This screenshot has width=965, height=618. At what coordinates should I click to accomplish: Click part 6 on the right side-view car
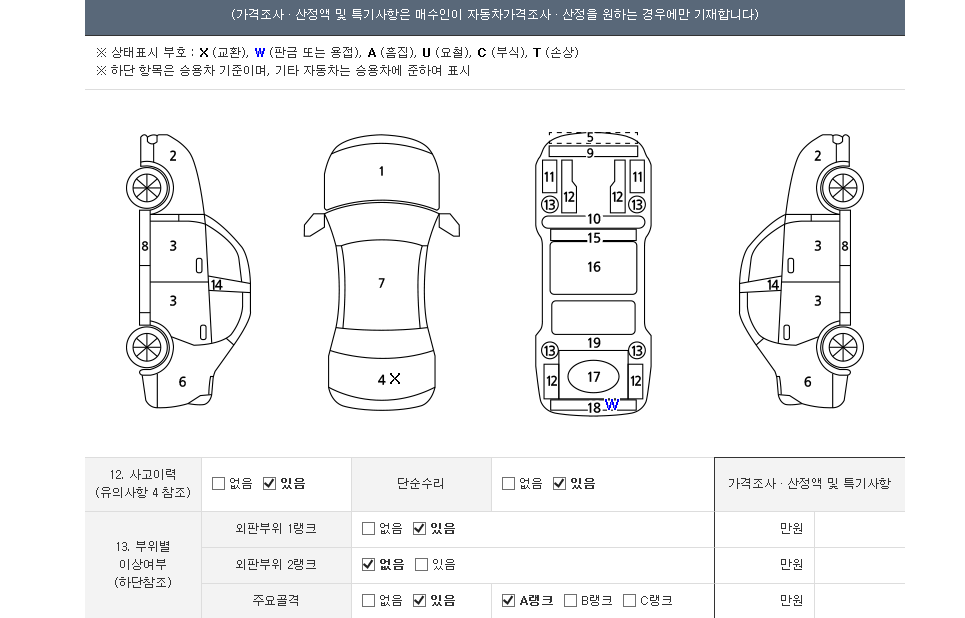pyautogui.click(x=808, y=382)
